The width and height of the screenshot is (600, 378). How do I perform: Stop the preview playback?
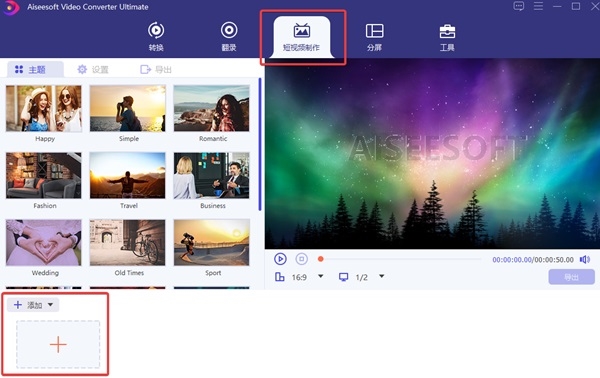(302, 259)
